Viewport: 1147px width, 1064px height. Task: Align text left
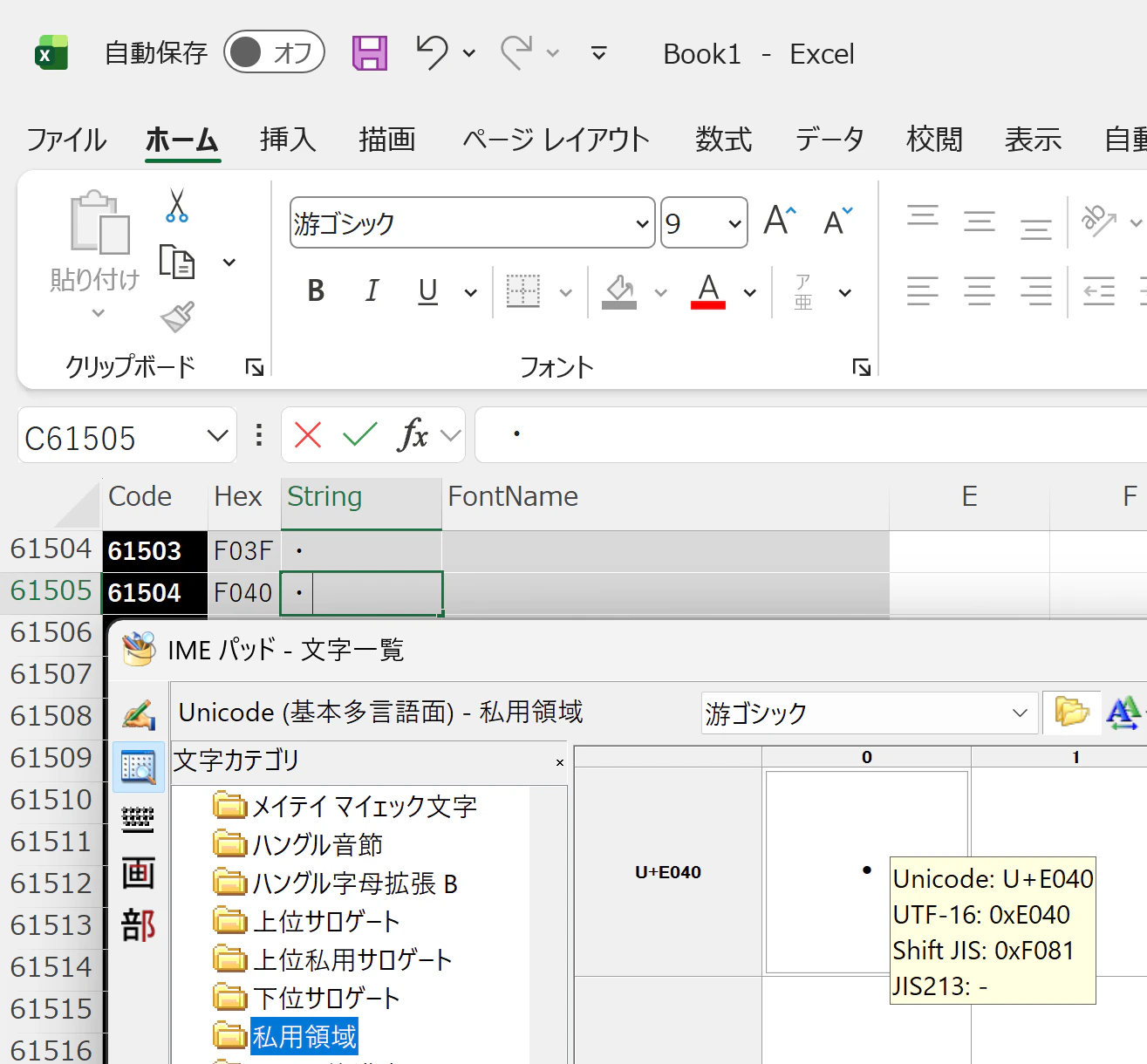923,291
